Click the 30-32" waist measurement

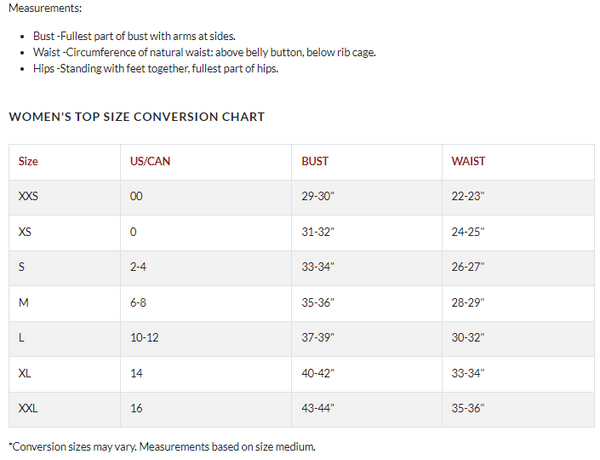tap(468, 338)
